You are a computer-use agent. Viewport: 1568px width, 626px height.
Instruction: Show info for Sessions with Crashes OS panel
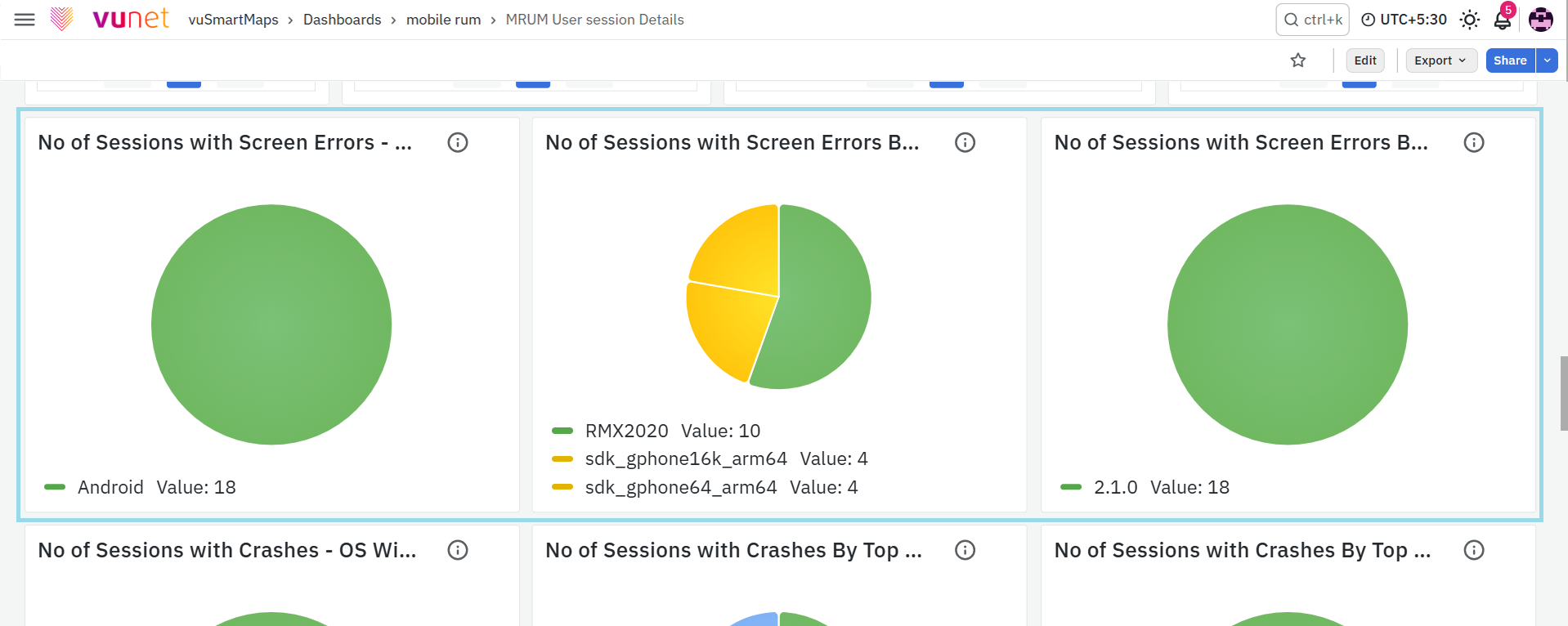pyautogui.click(x=458, y=550)
